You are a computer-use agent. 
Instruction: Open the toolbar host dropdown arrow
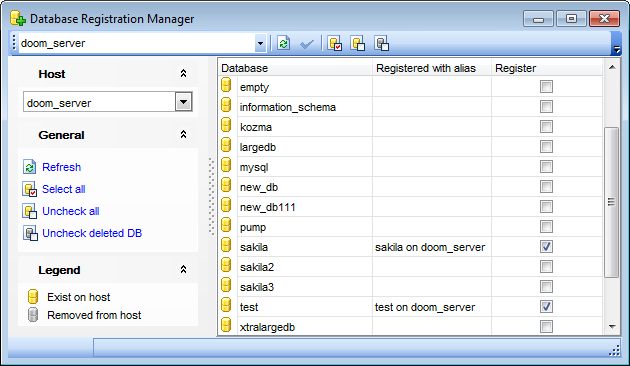tap(260, 43)
